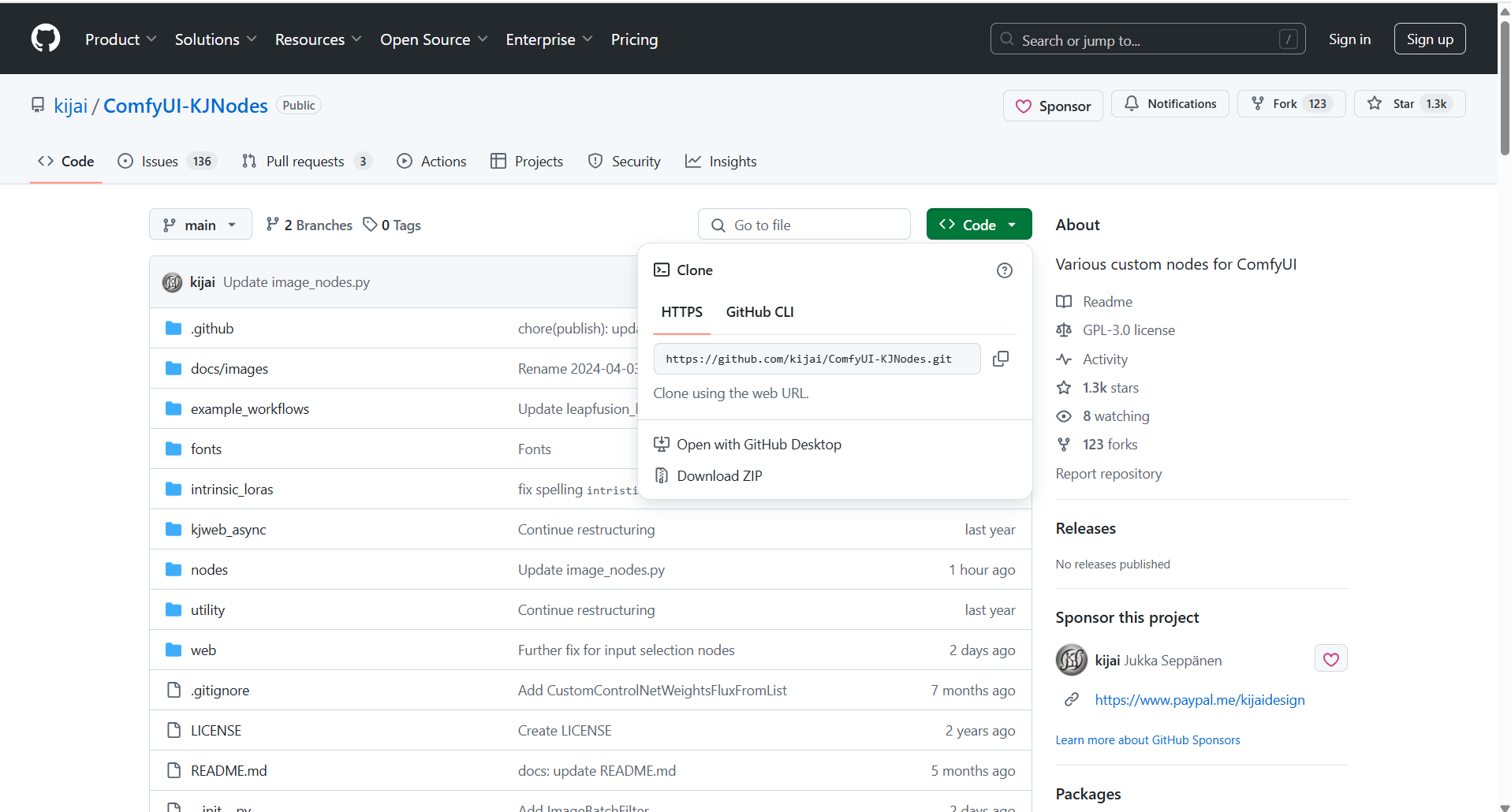Click the heart sponsor icon beside kijai
1511x812 pixels.
point(1330,659)
